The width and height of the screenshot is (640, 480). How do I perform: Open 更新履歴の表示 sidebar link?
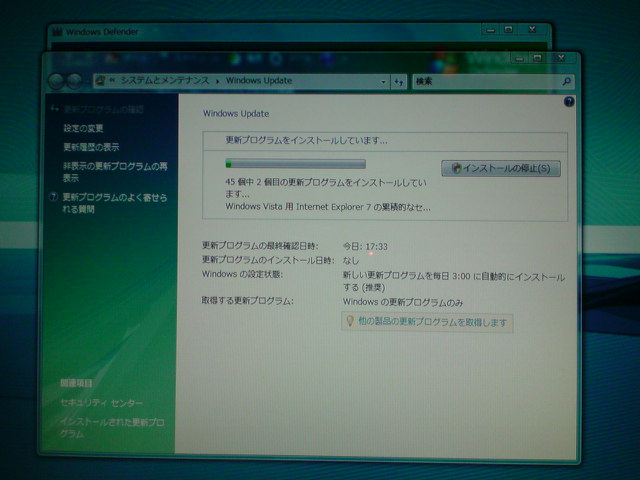[91, 147]
